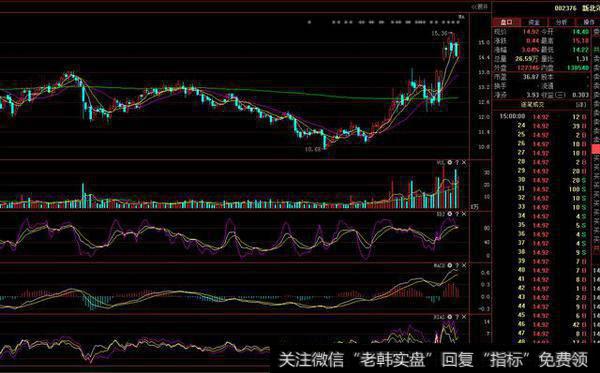Switch to the 分析 tab
This screenshot has width=600, height=373.
pos(561,22)
